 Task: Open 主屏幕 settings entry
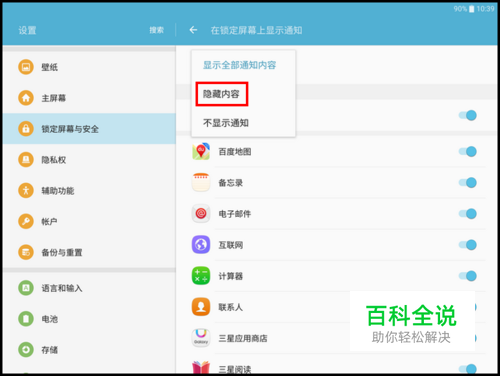89,98
